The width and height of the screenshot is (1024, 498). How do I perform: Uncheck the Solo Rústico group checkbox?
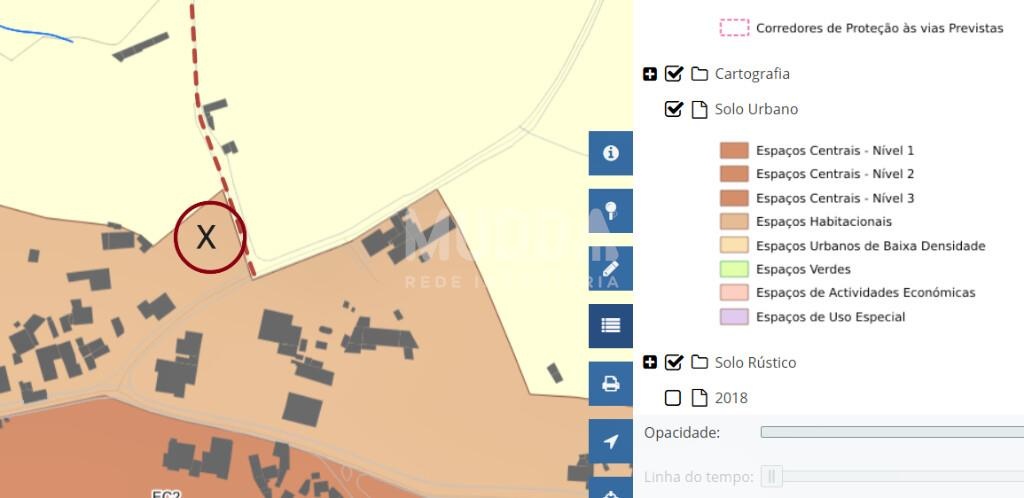pos(674,362)
